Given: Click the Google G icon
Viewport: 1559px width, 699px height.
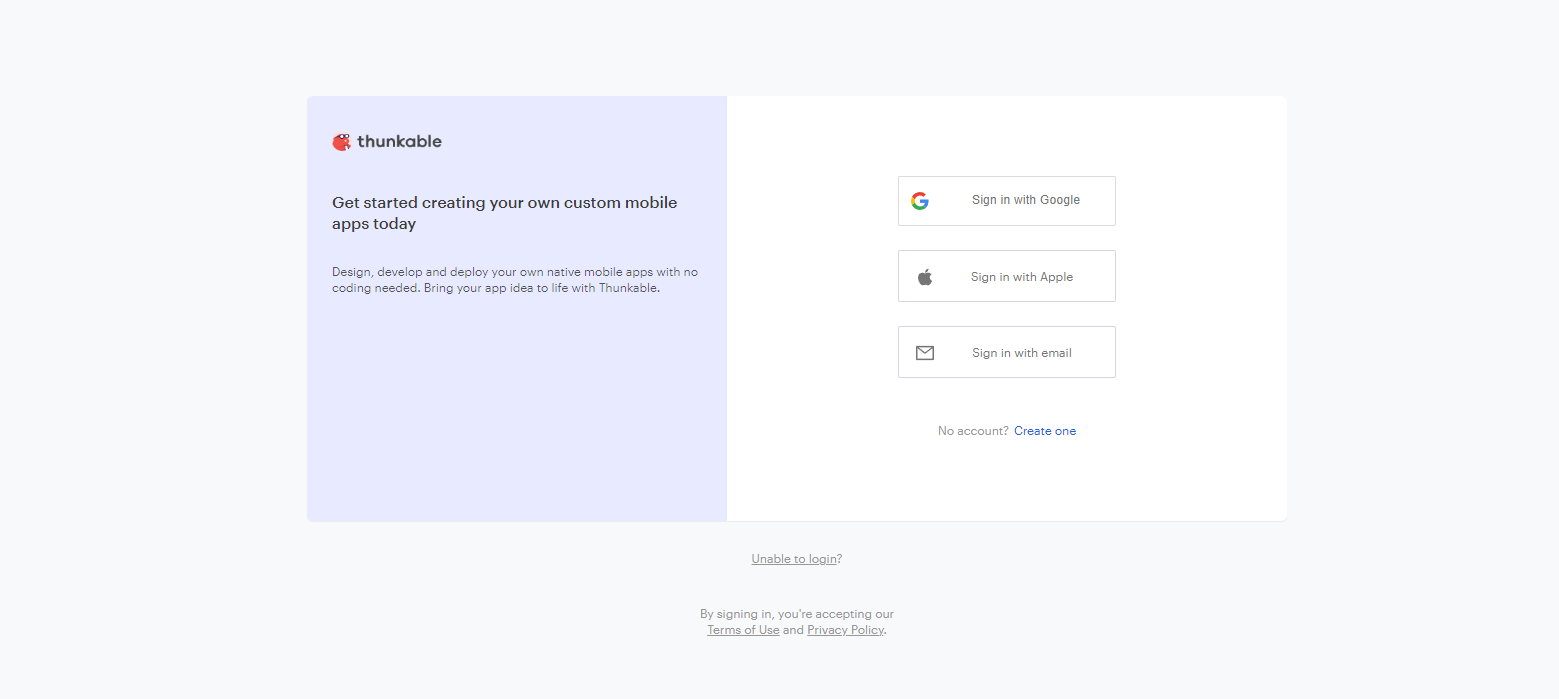Looking at the screenshot, I should click(x=920, y=201).
